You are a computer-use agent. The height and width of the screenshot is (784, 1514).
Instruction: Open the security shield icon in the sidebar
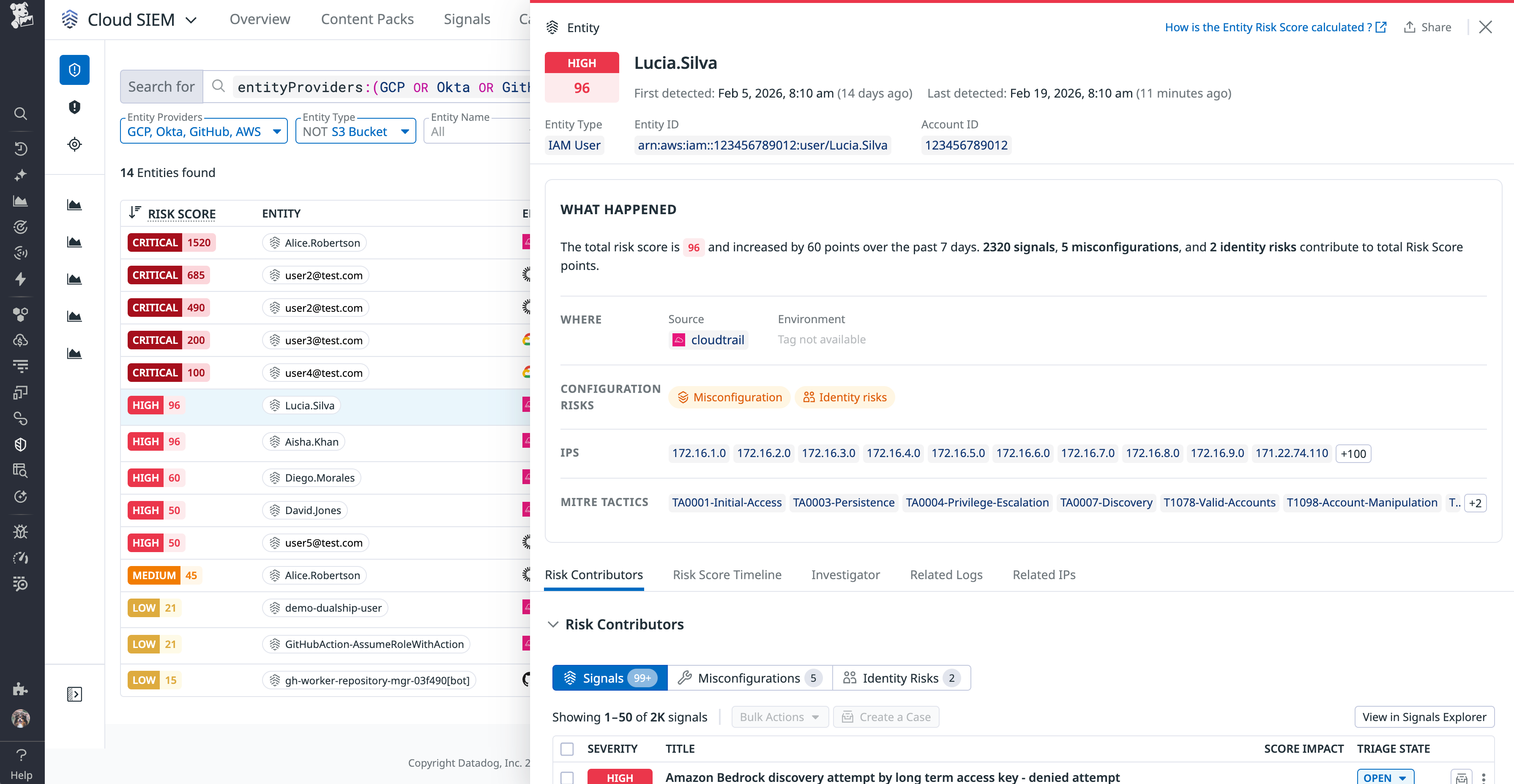21,444
